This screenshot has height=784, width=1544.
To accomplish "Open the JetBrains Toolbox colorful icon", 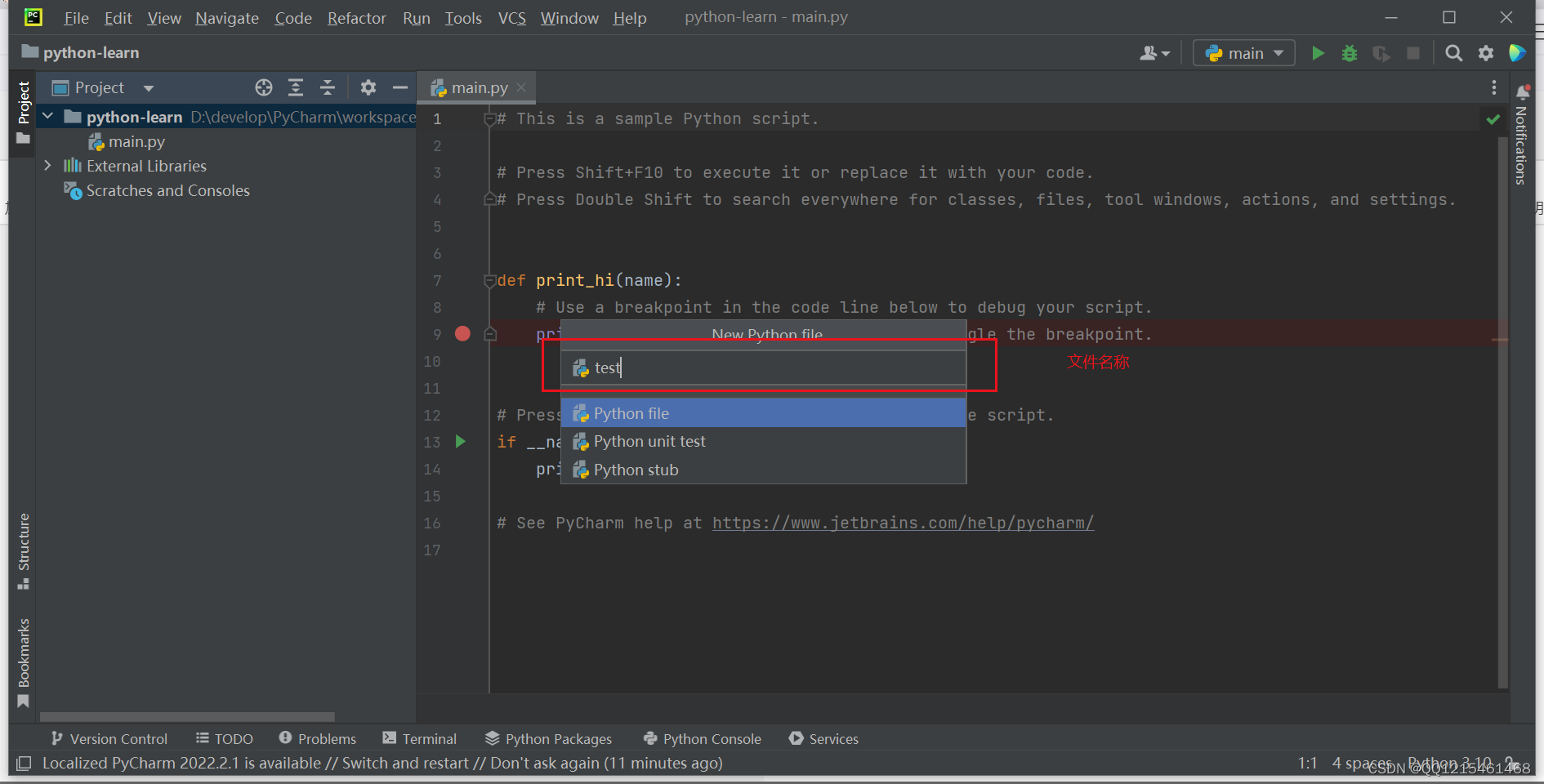I will [x=1518, y=53].
